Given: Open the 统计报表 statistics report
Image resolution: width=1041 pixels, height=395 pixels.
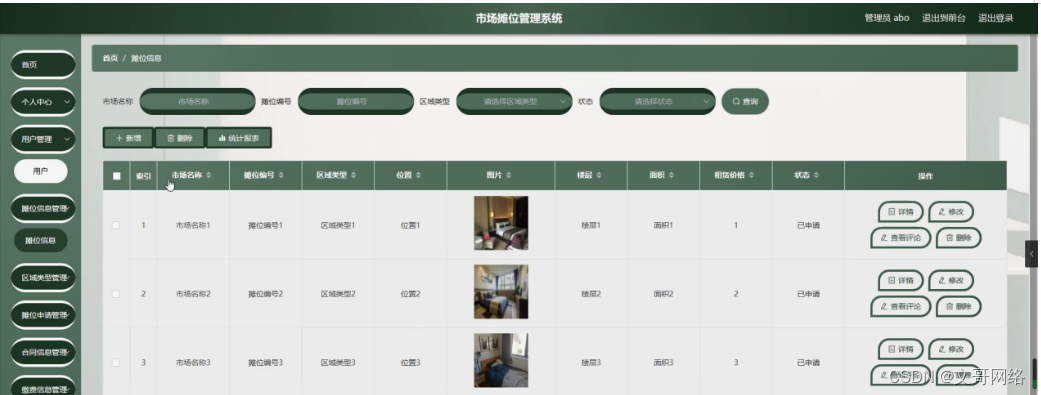Looking at the screenshot, I should click(238, 138).
